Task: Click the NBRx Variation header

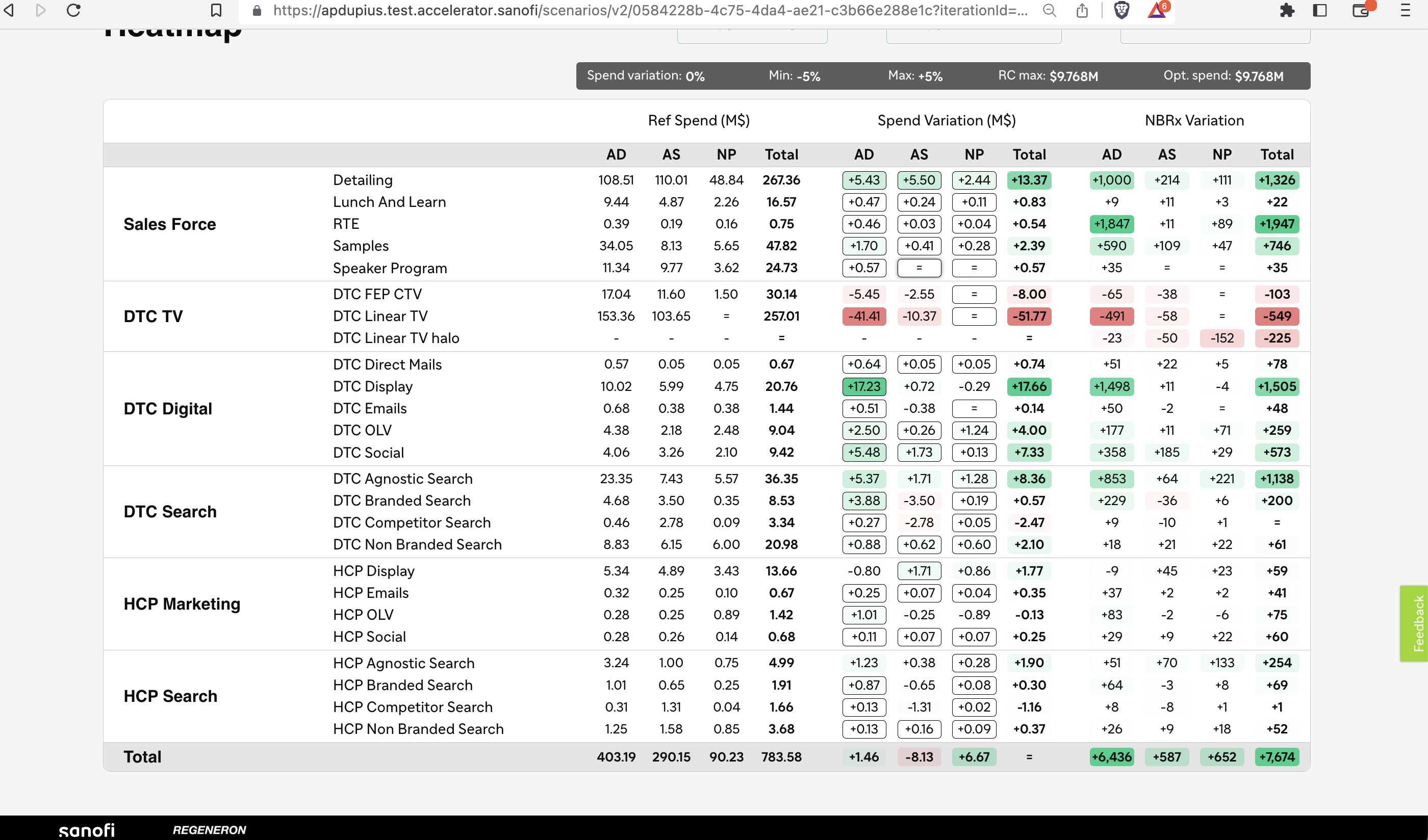Action: coord(1194,121)
